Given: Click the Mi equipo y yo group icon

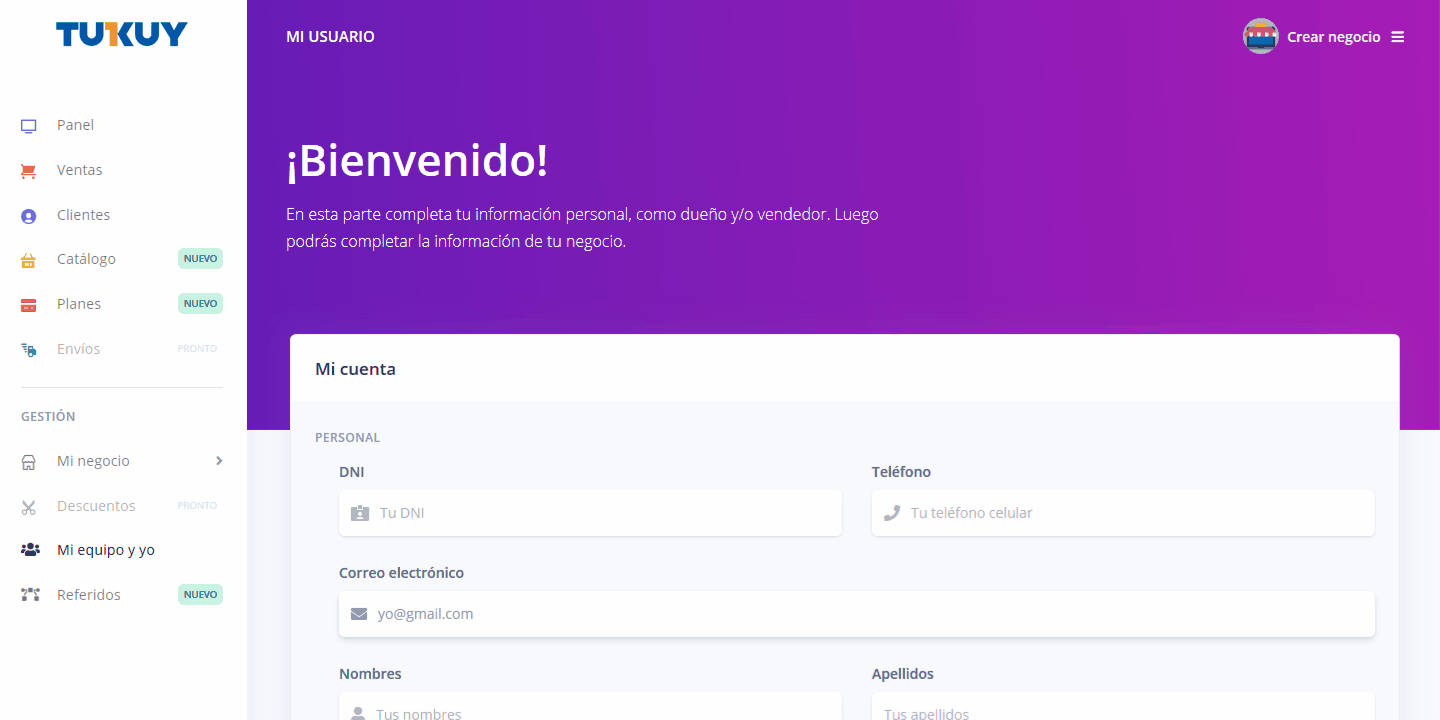Looking at the screenshot, I should [30, 550].
